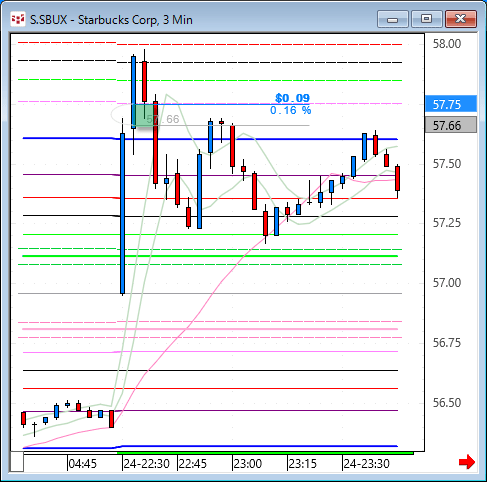The image size is (487, 482).
Task: Click the red scroll-right arrow
Action: (467, 462)
